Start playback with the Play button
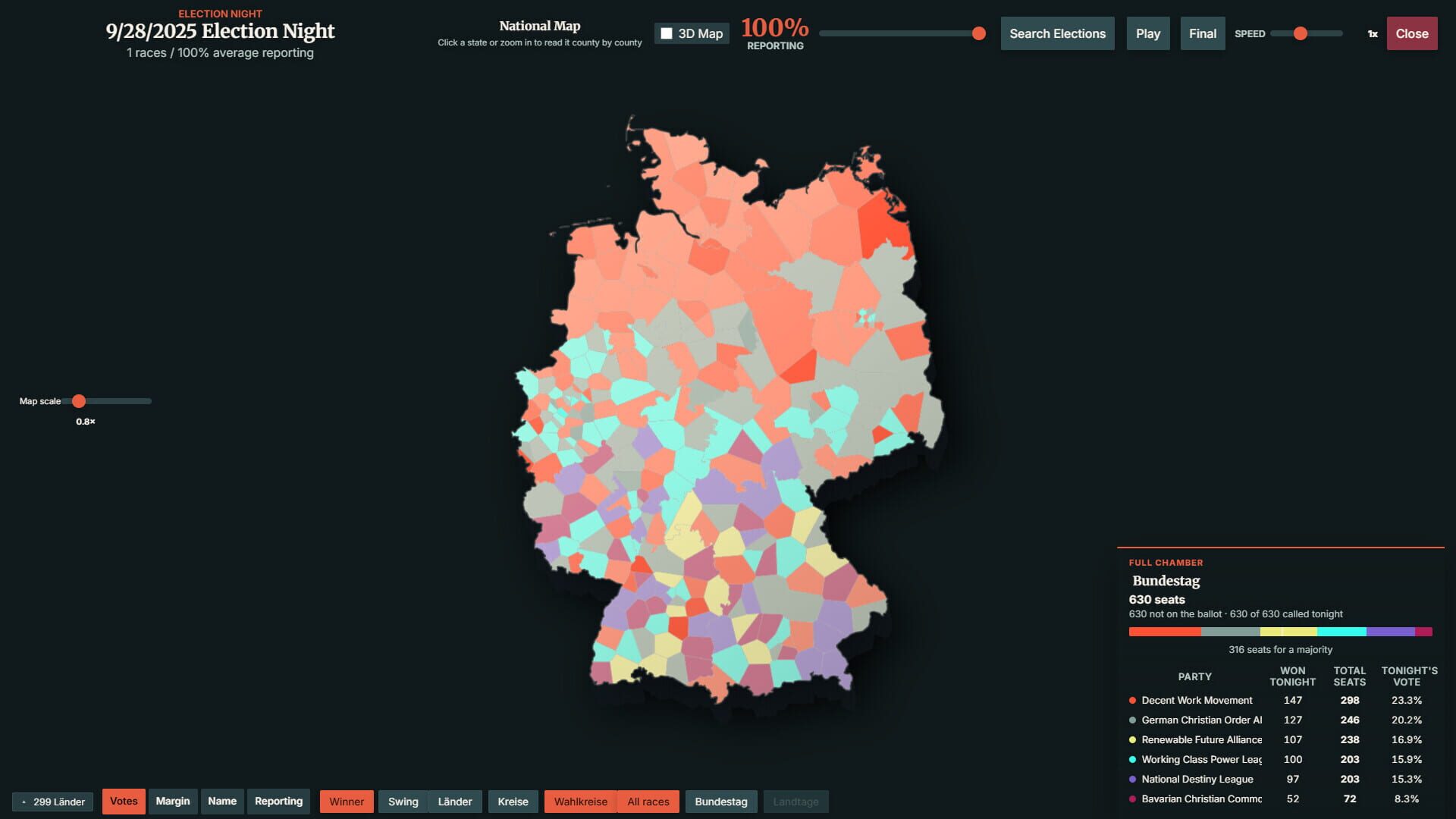This screenshot has width=1456, height=819. (x=1148, y=33)
